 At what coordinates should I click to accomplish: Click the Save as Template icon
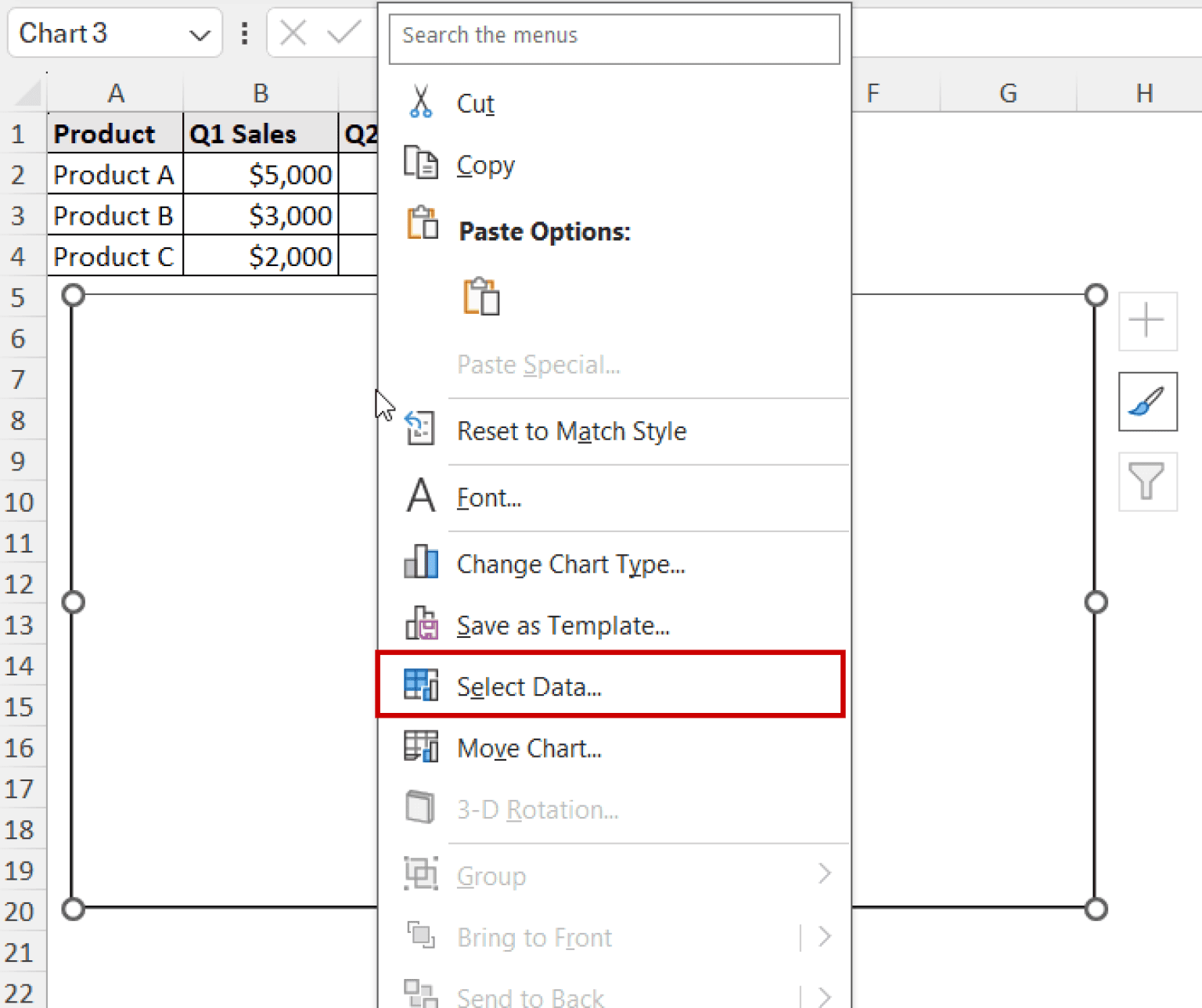[420, 625]
